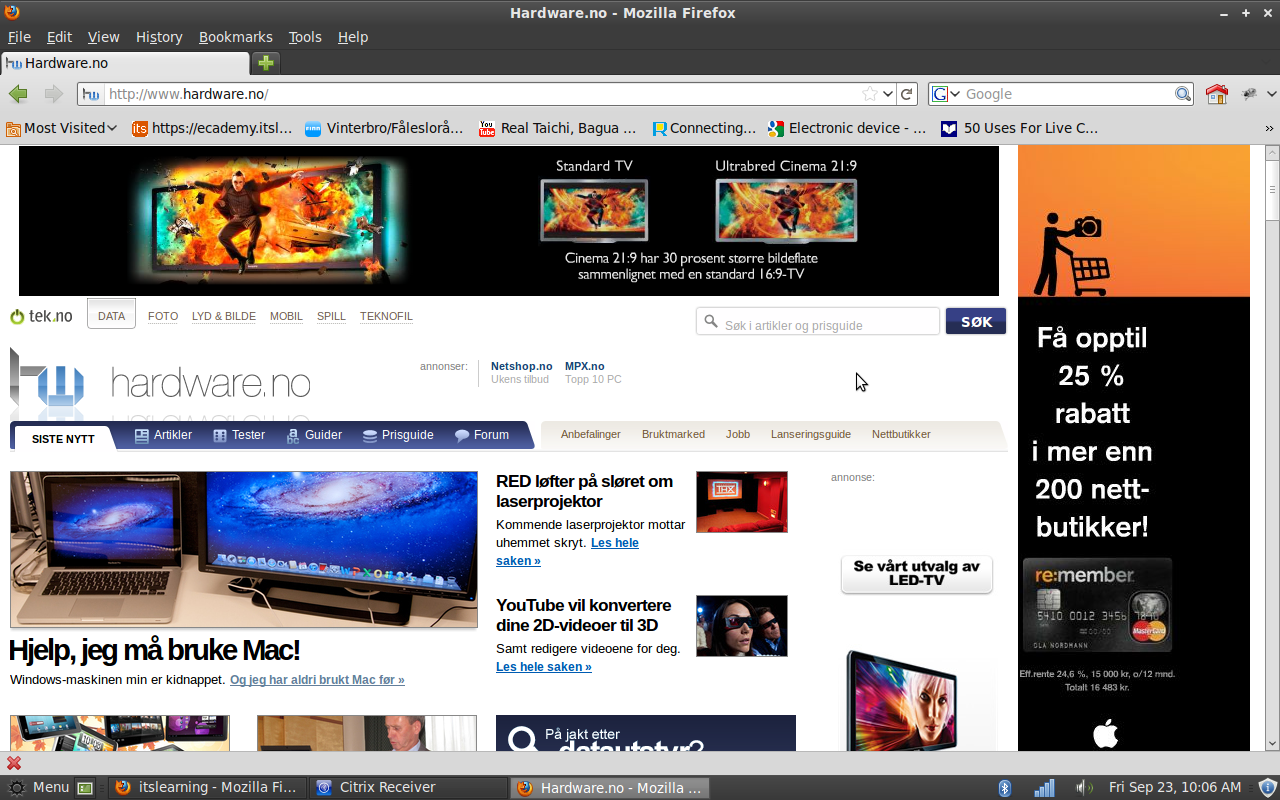The height and width of the screenshot is (800, 1280).
Task: Click the DATA category button
Action: [x=111, y=314]
